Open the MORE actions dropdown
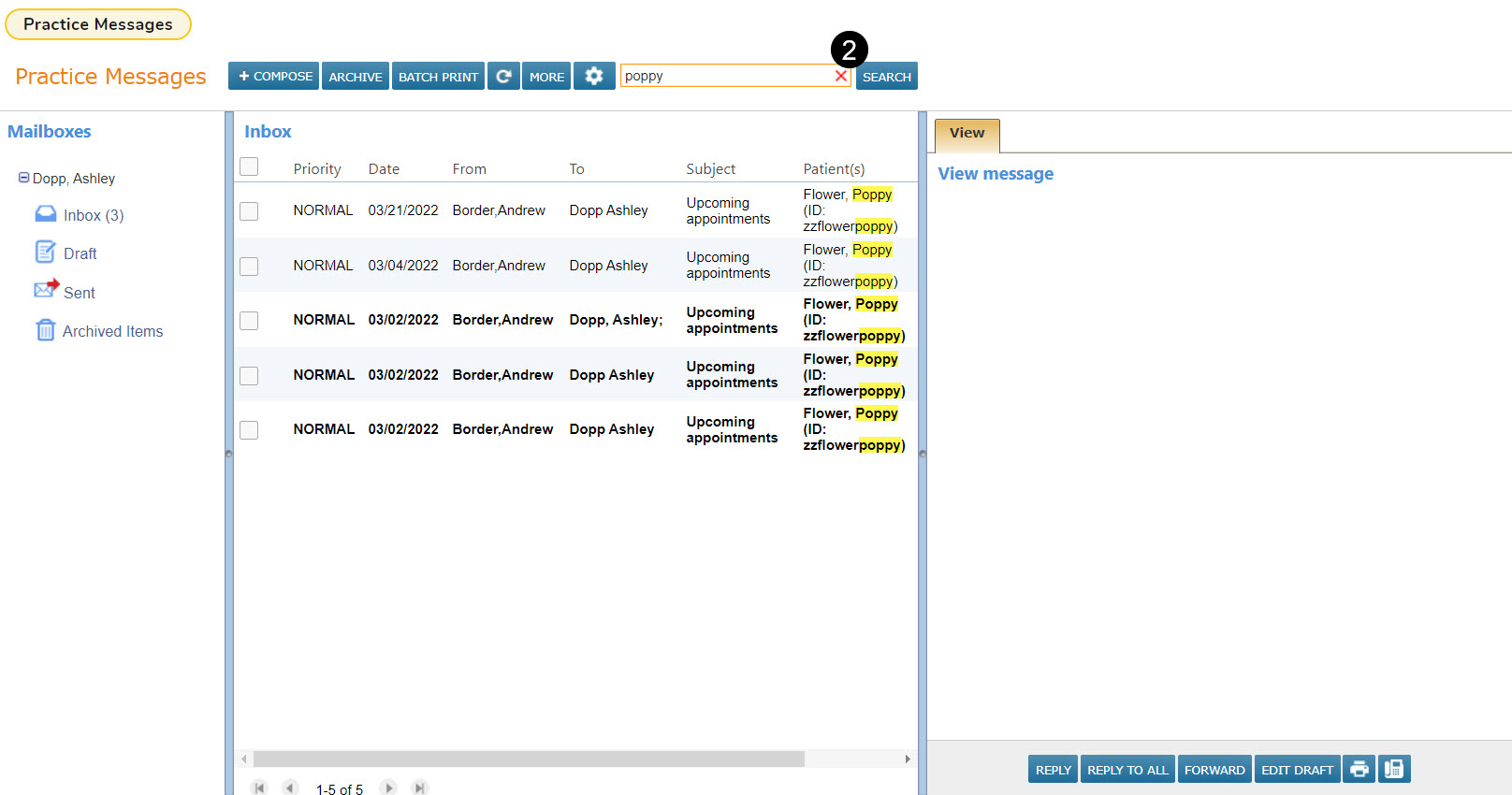The width and height of the screenshot is (1512, 795). coord(546,77)
